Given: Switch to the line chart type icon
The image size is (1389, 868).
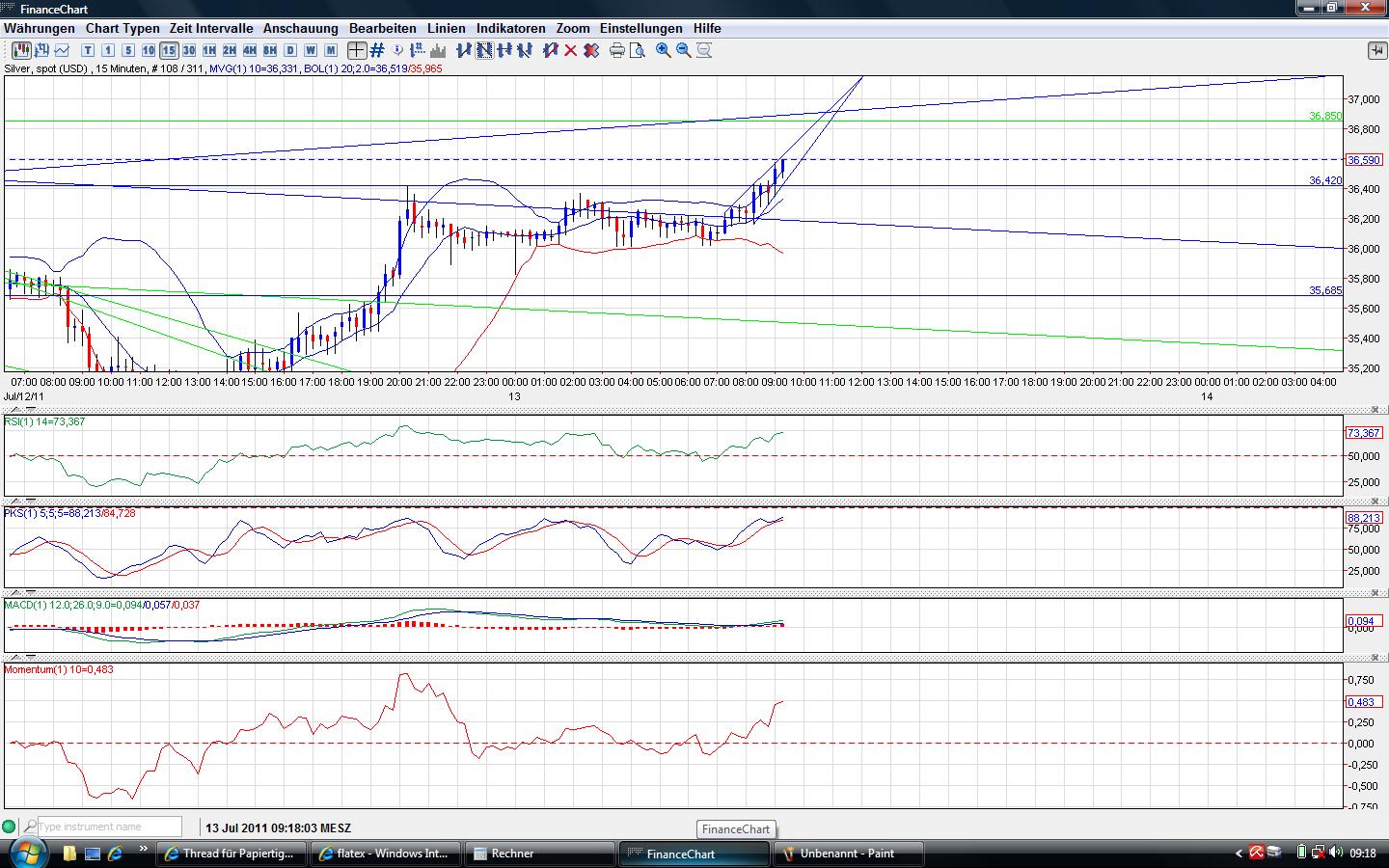Looking at the screenshot, I should [63, 50].
